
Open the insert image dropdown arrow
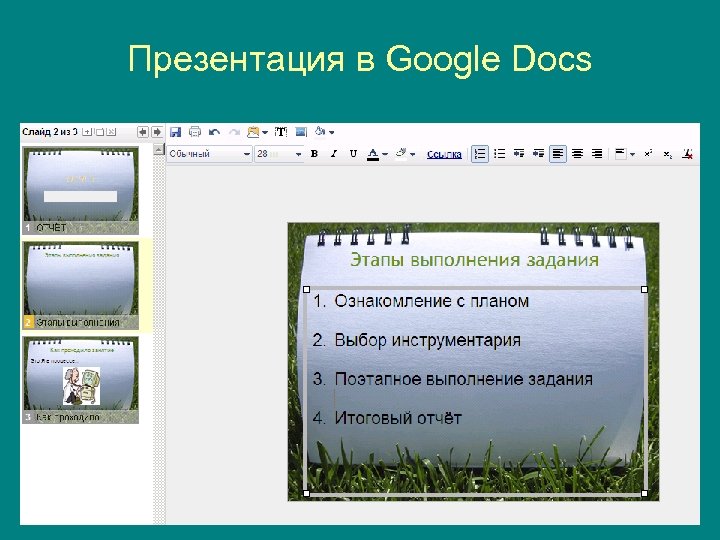pos(265,133)
